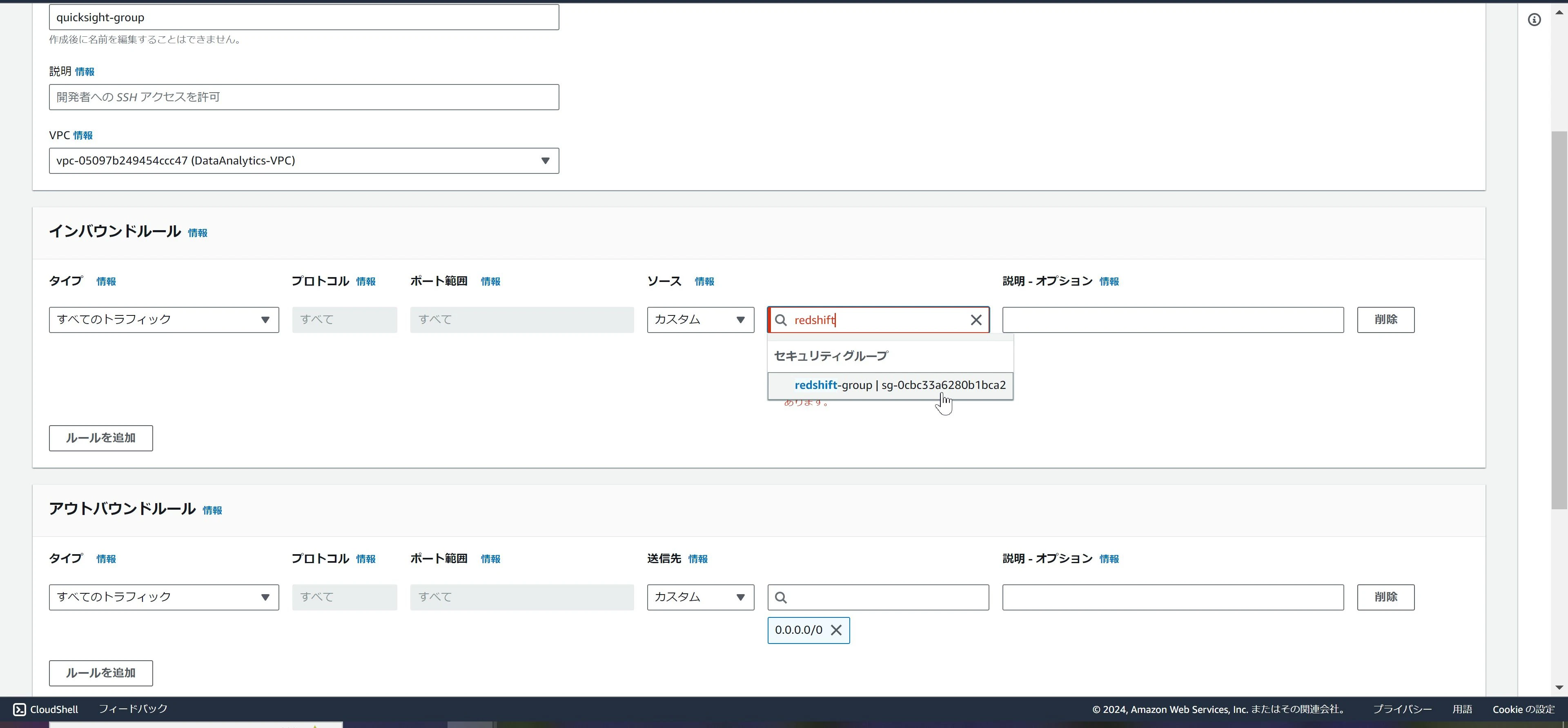Open CloudShell from the footer

point(46,709)
